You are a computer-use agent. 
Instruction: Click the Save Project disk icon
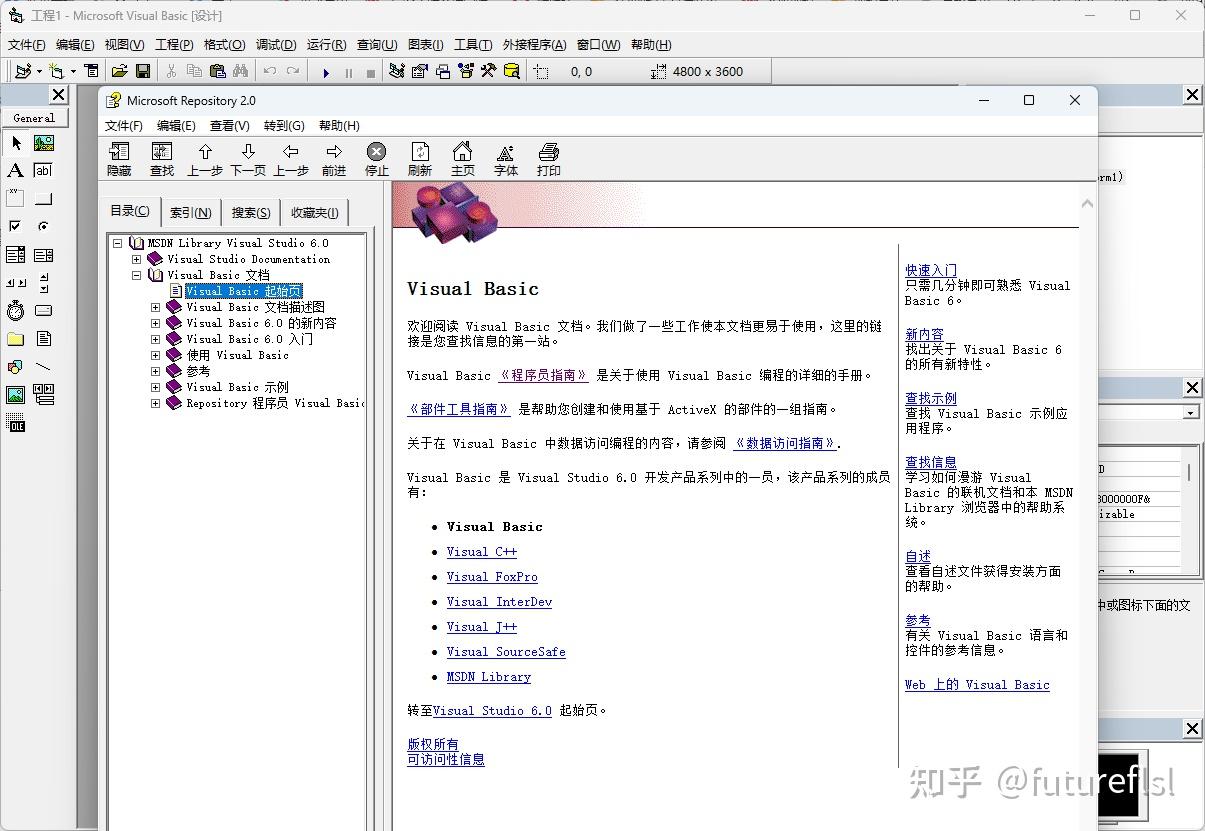coord(143,71)
